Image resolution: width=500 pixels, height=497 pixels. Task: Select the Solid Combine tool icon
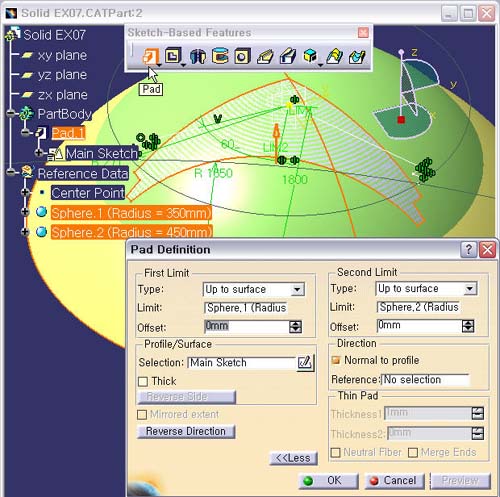pos(310,56)
